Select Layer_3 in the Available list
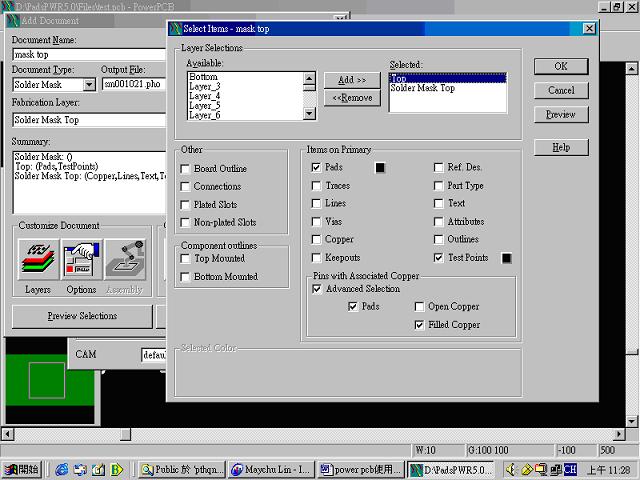The width and height of the screenshot is (640, 480). pyautogui.click(x=204, y=86)
